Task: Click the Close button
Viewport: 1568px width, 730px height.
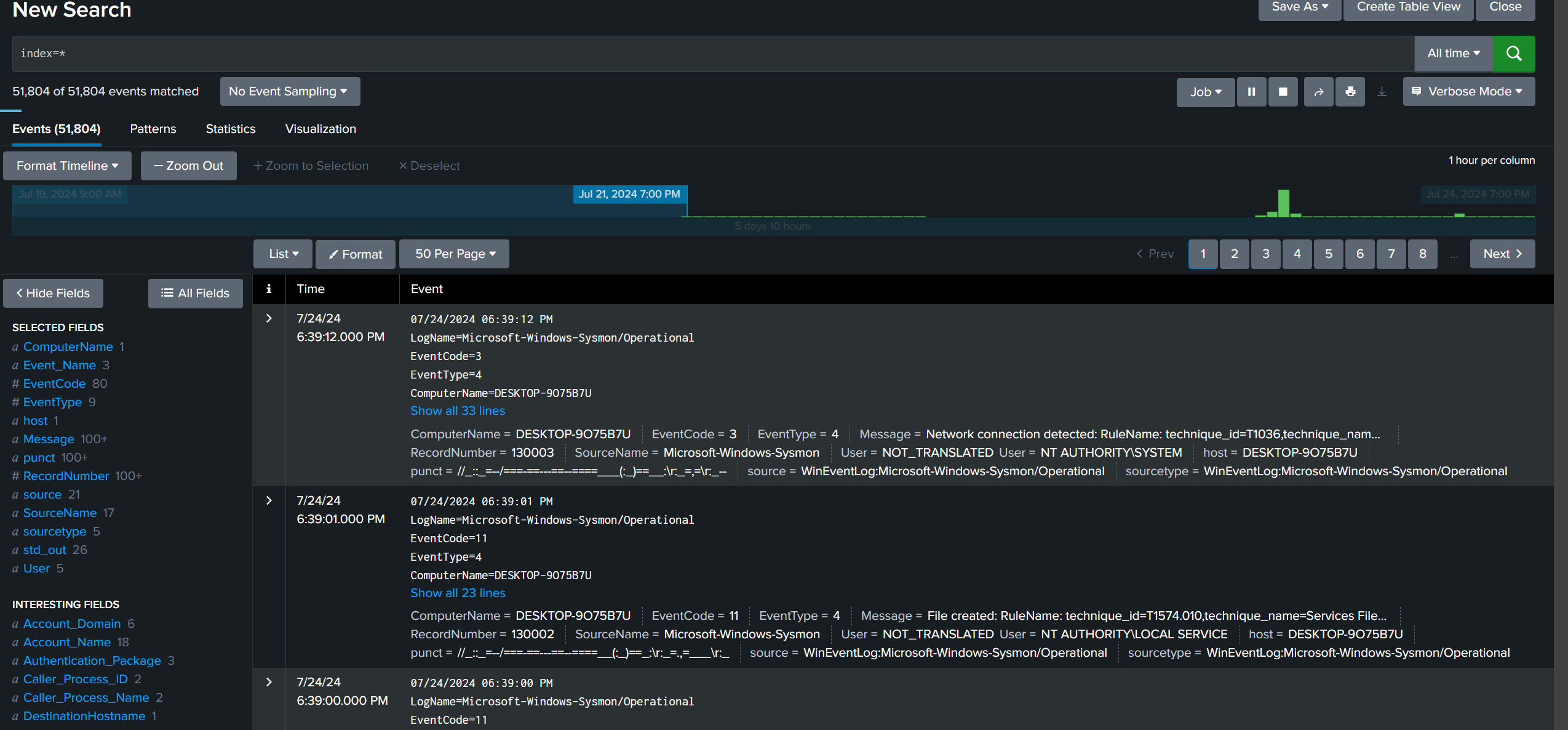Action: coord(1505,7)
